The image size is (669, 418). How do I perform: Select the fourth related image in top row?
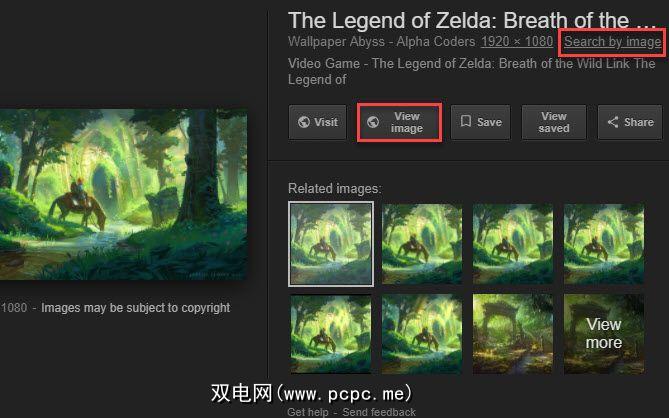604,244
